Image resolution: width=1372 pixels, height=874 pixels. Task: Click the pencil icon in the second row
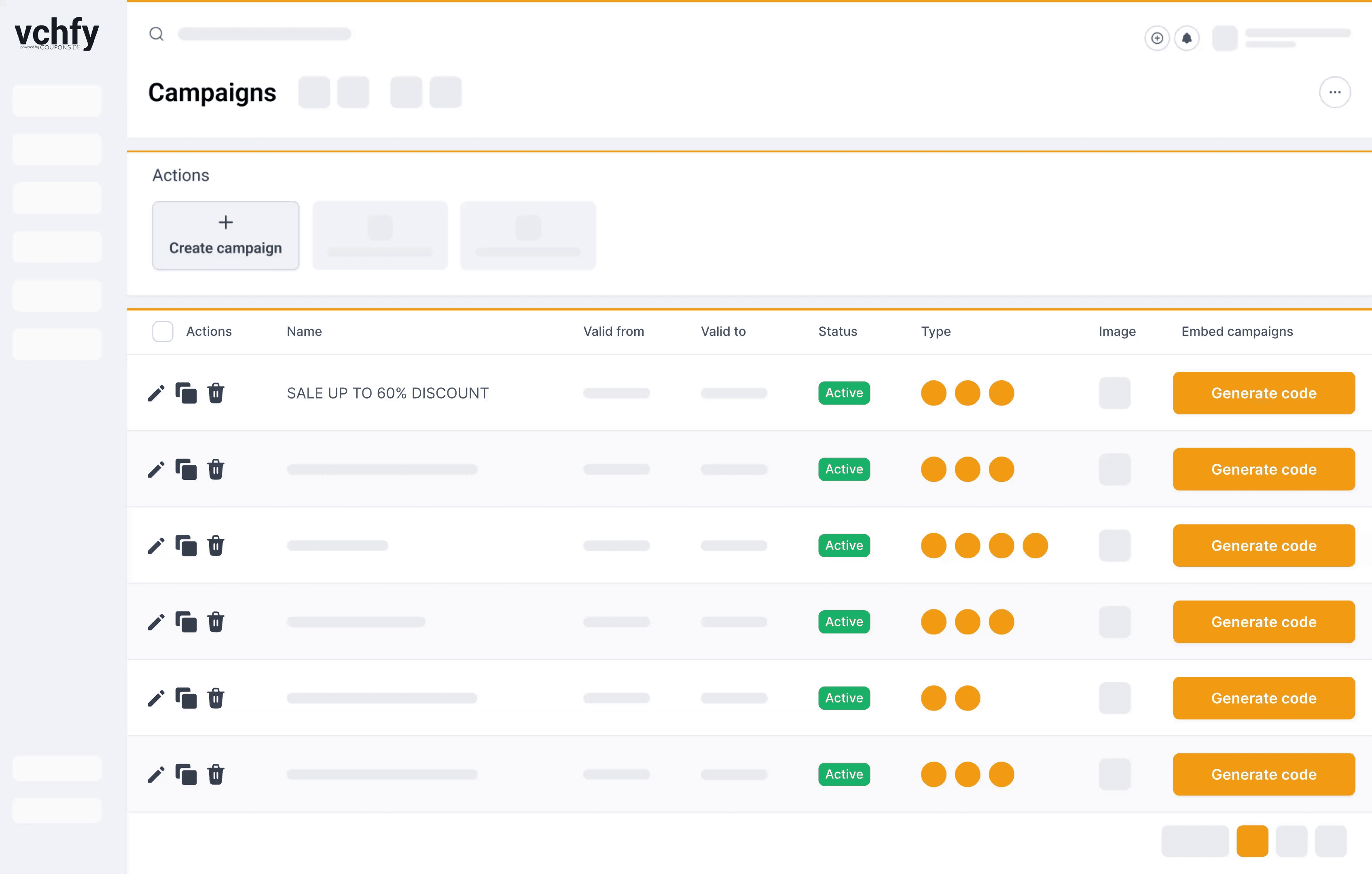pos(156,469)
